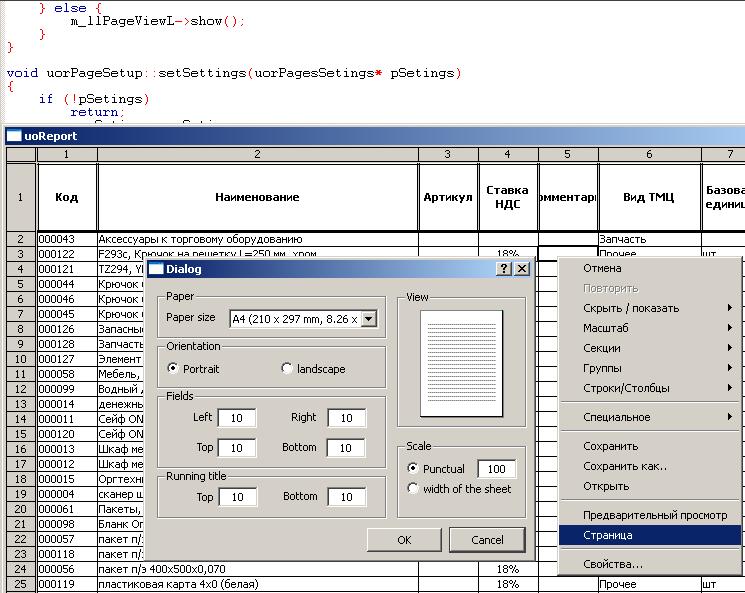Click the uoReport window title icon
This screenshot has height=593, width=745.
14,136
